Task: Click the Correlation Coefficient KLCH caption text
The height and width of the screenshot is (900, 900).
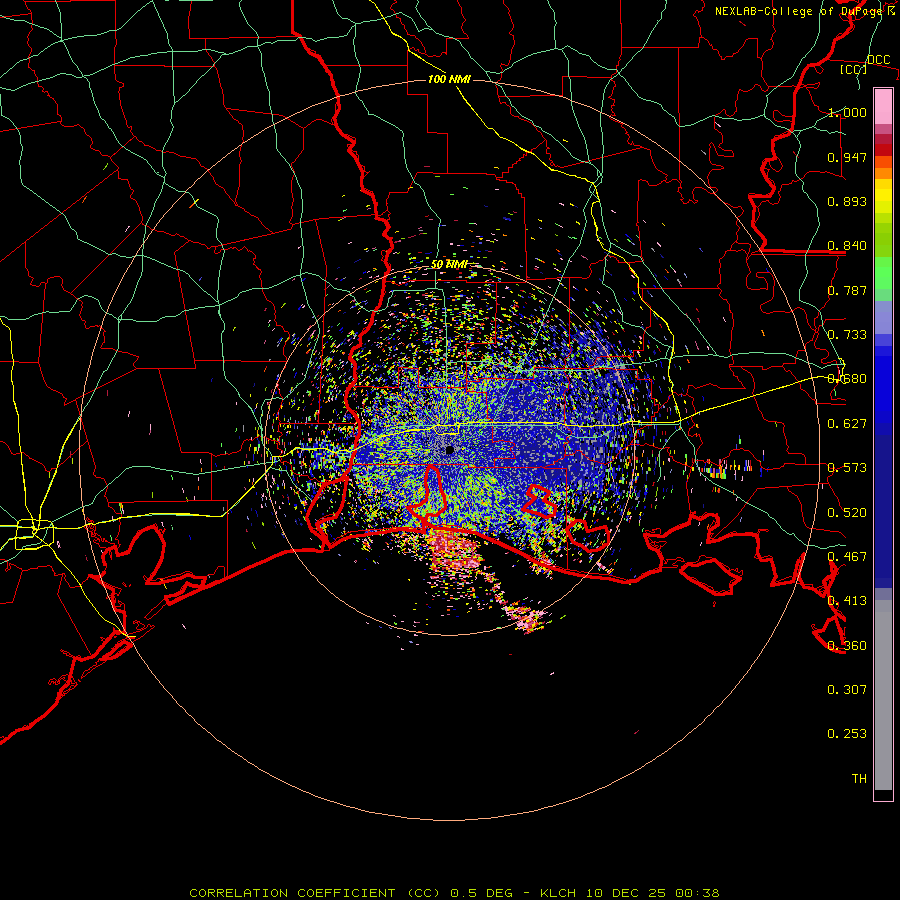Action: click(x=454, y=893)
